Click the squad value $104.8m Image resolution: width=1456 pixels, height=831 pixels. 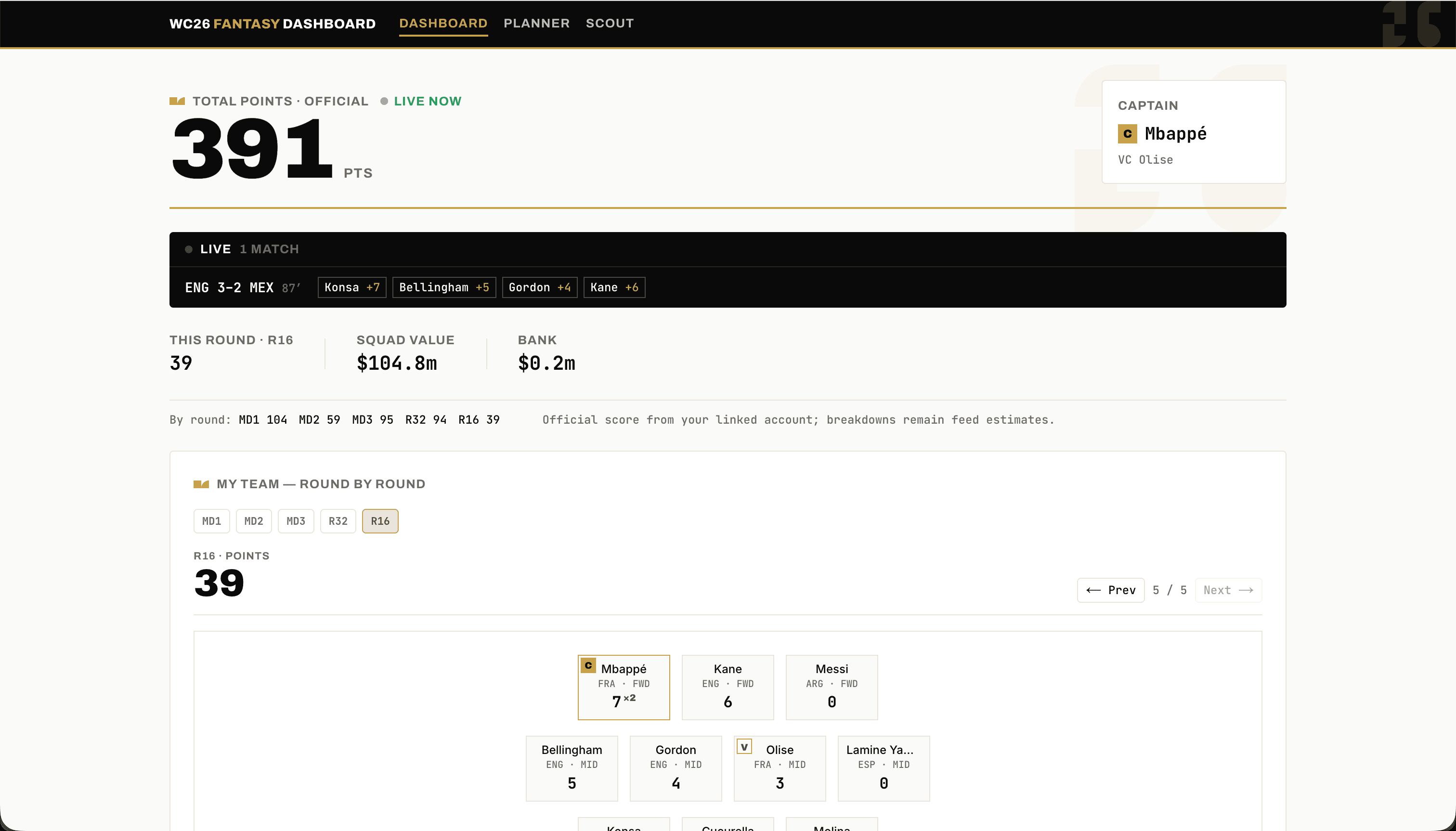point(397,363)
